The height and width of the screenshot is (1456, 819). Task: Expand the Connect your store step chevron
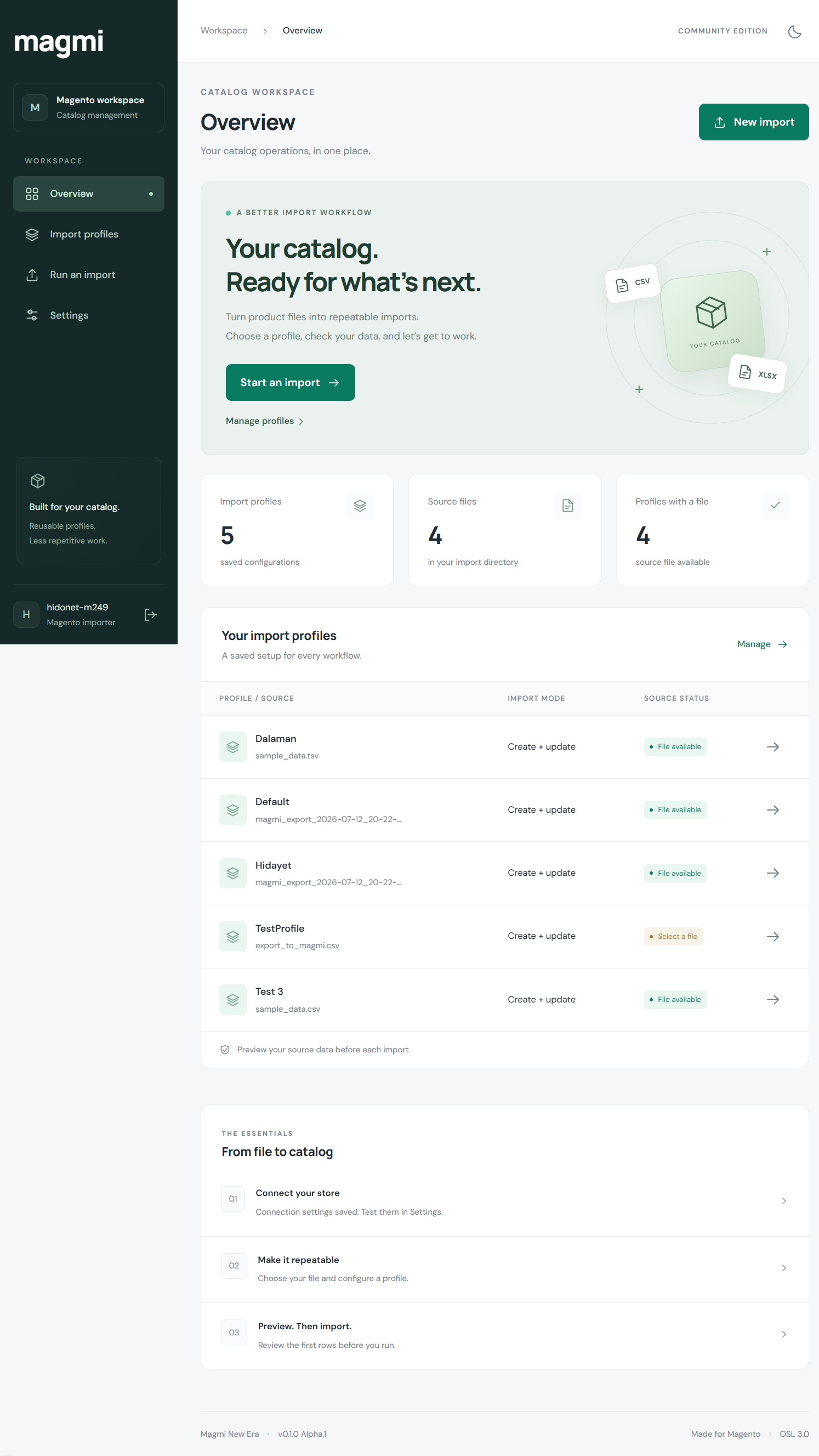click(x=783, y=1201)
